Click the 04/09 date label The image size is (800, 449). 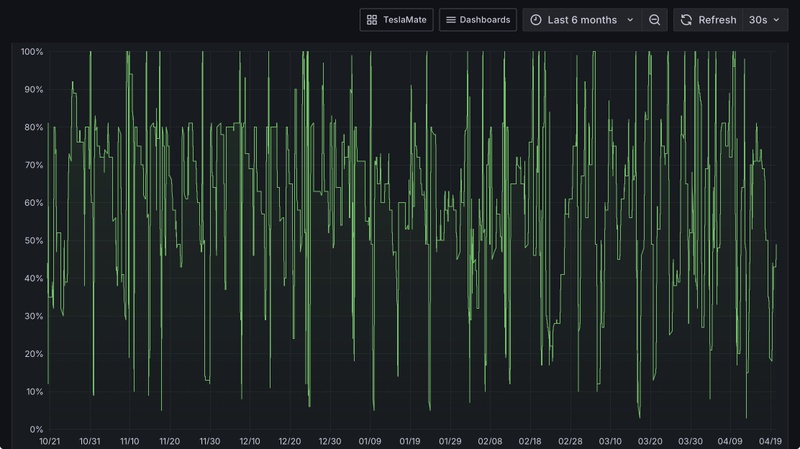[730, 441]
